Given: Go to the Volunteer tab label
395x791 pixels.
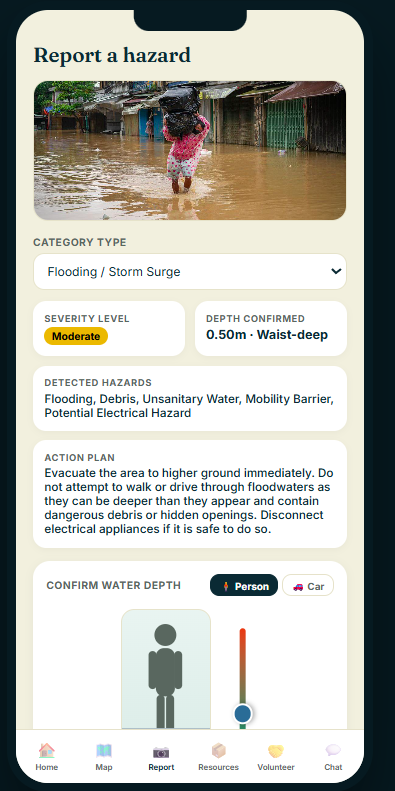Looking at the screenshot, I should pyautogui.click(x=276, y=767).
